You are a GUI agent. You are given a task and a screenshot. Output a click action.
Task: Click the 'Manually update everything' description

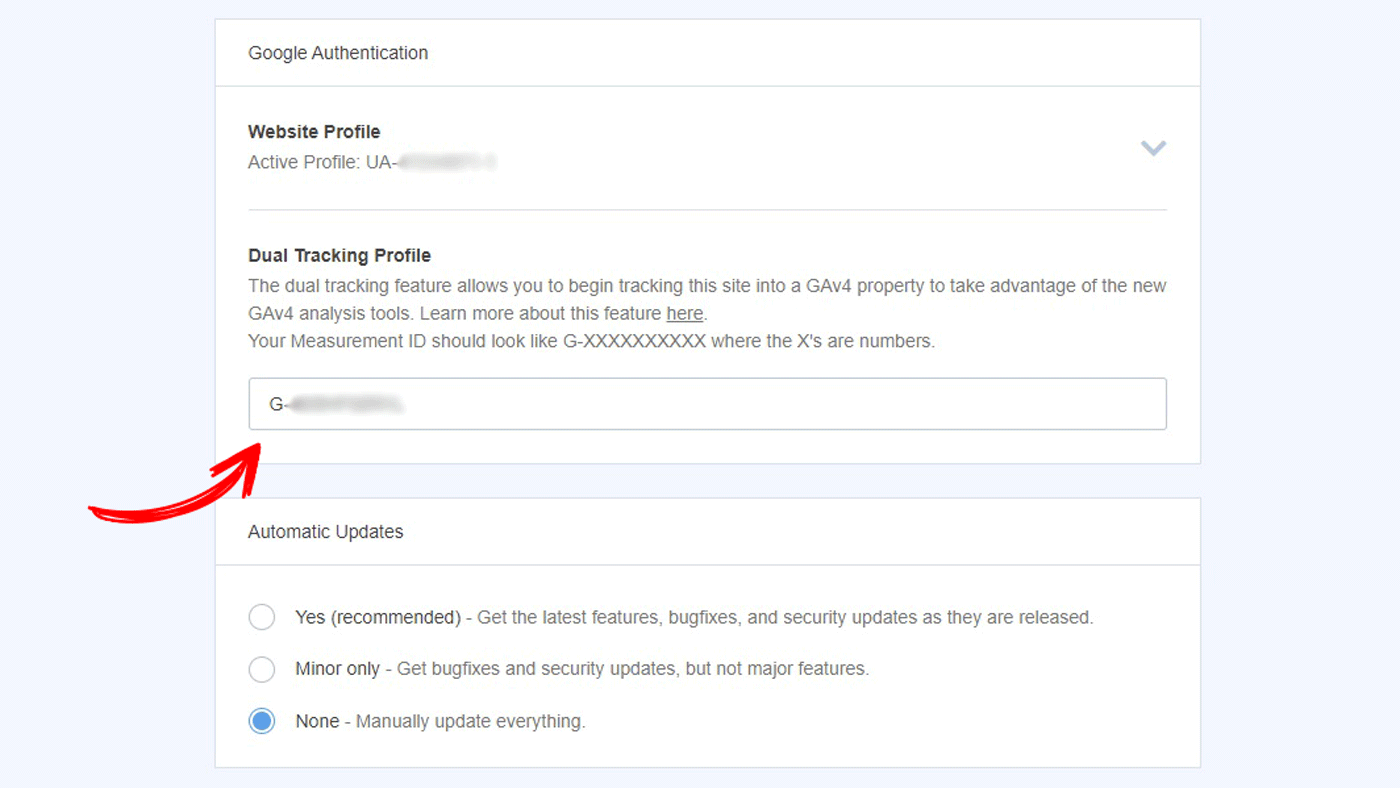tap(470, 721)
